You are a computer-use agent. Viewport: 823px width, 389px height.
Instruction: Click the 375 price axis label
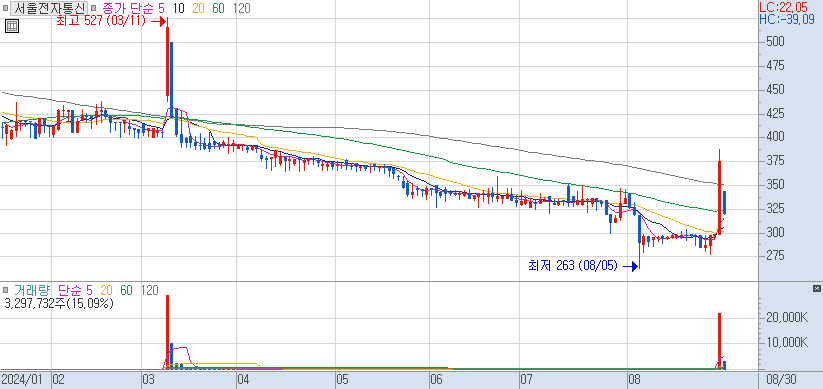[x=776, y=161]
